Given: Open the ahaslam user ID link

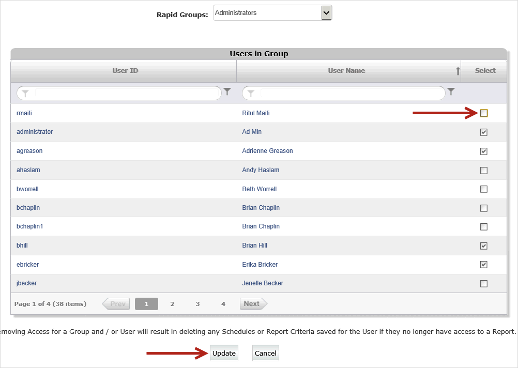Looking at the screenshot, I should (x=28, y=170).
